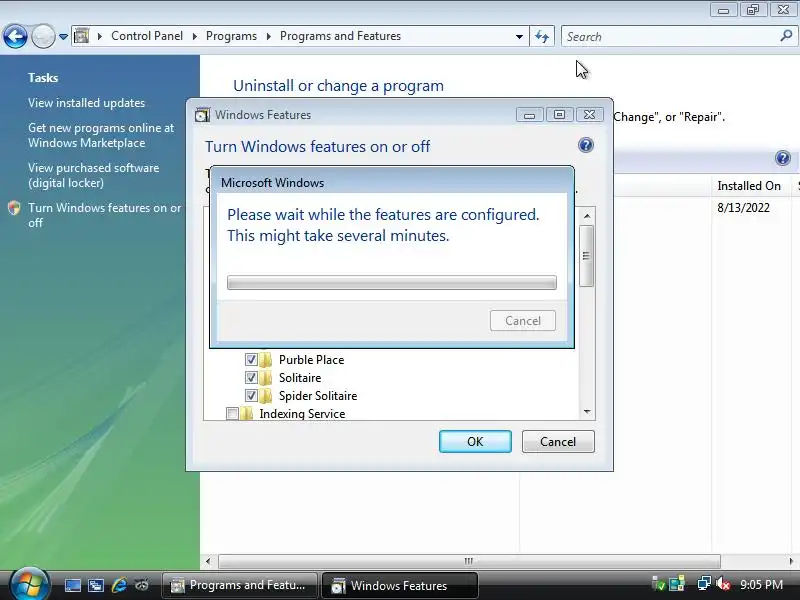Click the features list scroll up arrow
Image resolution: width=800 pixels, height=600 pixels.
[587, 216]
